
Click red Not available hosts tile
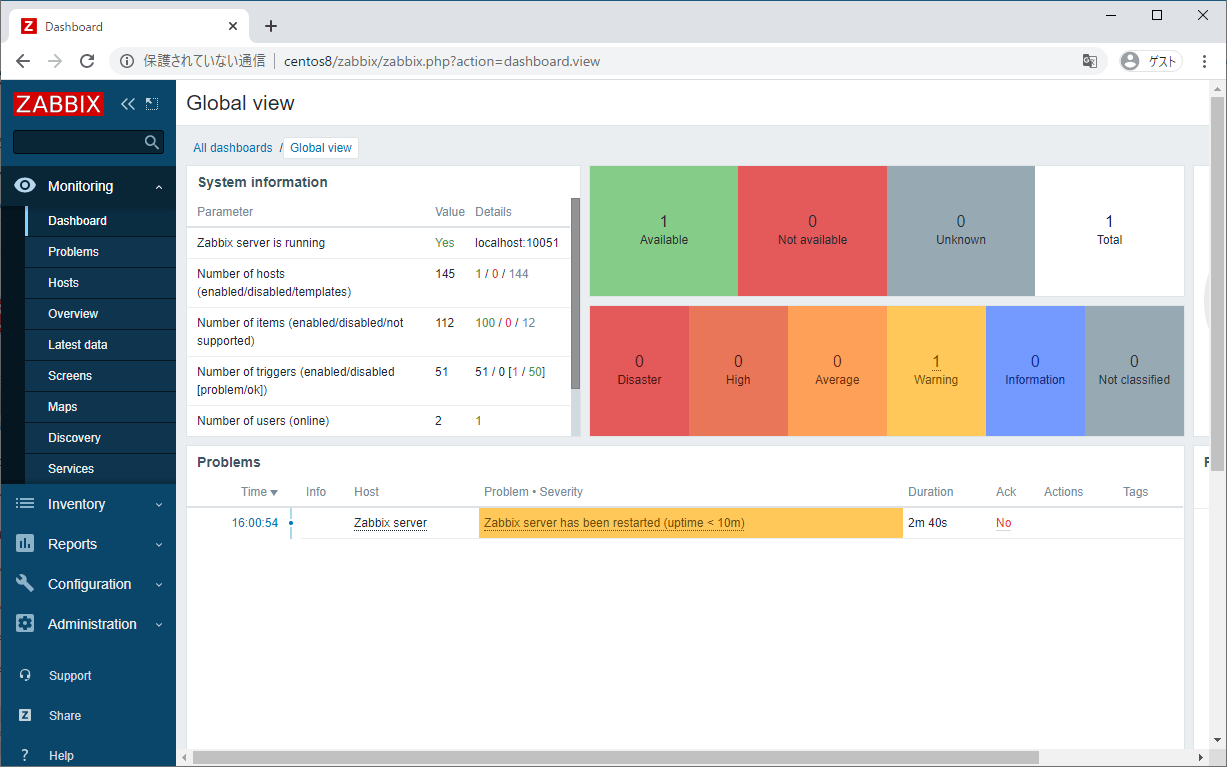point(812,231)
